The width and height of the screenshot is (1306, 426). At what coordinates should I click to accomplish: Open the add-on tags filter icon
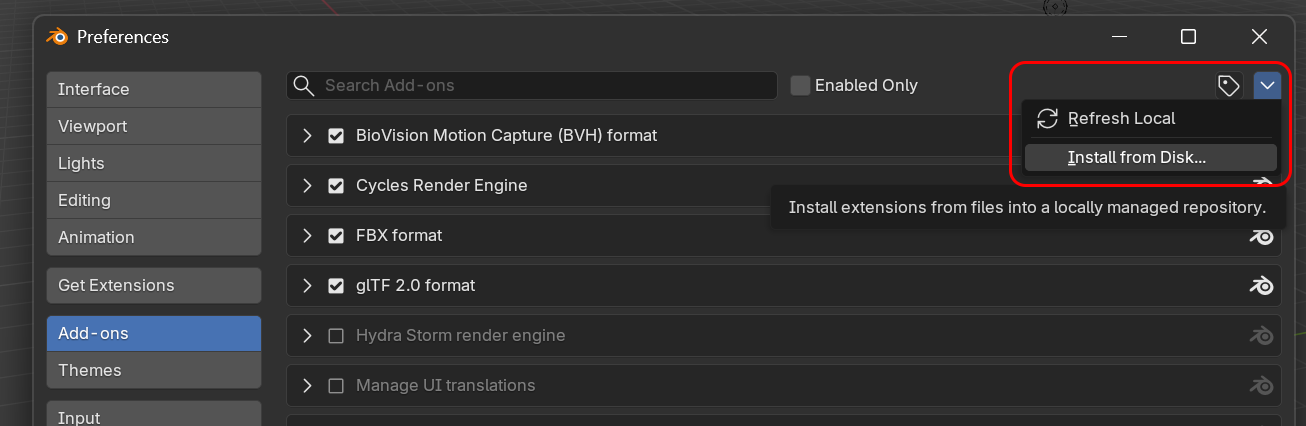(x=1229, y=86)
